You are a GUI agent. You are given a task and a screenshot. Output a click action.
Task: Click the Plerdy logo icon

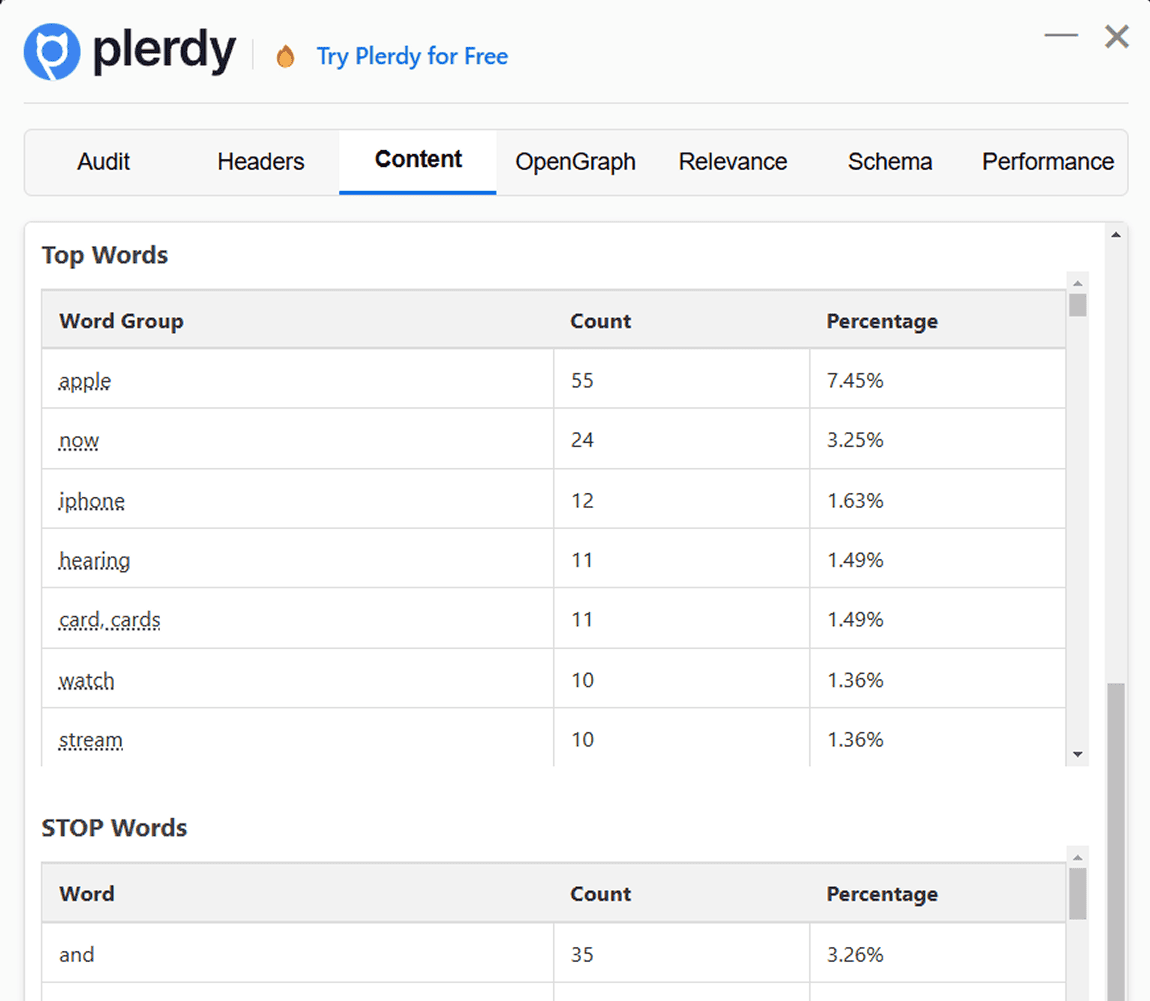pos(52,52)
